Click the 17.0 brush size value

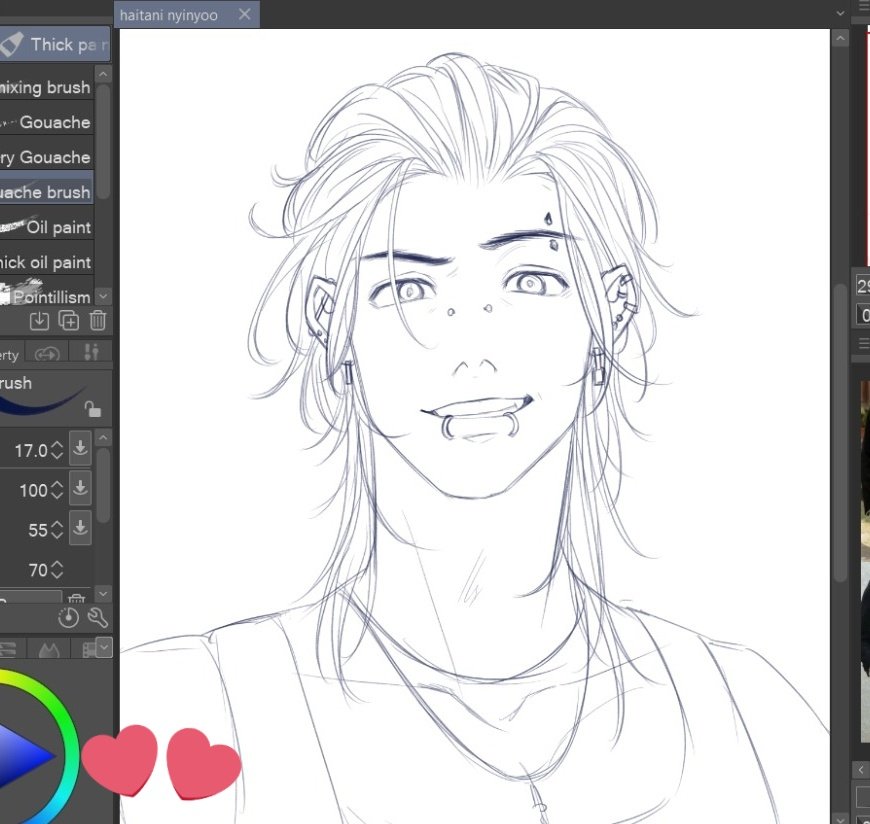coord(31,451)
